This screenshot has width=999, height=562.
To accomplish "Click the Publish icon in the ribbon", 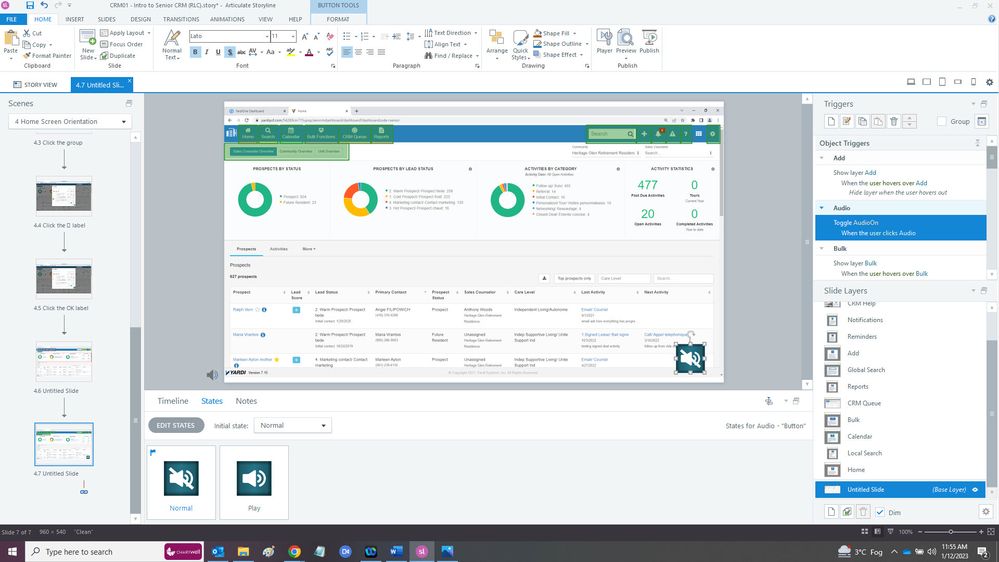I will pos(649,40).
